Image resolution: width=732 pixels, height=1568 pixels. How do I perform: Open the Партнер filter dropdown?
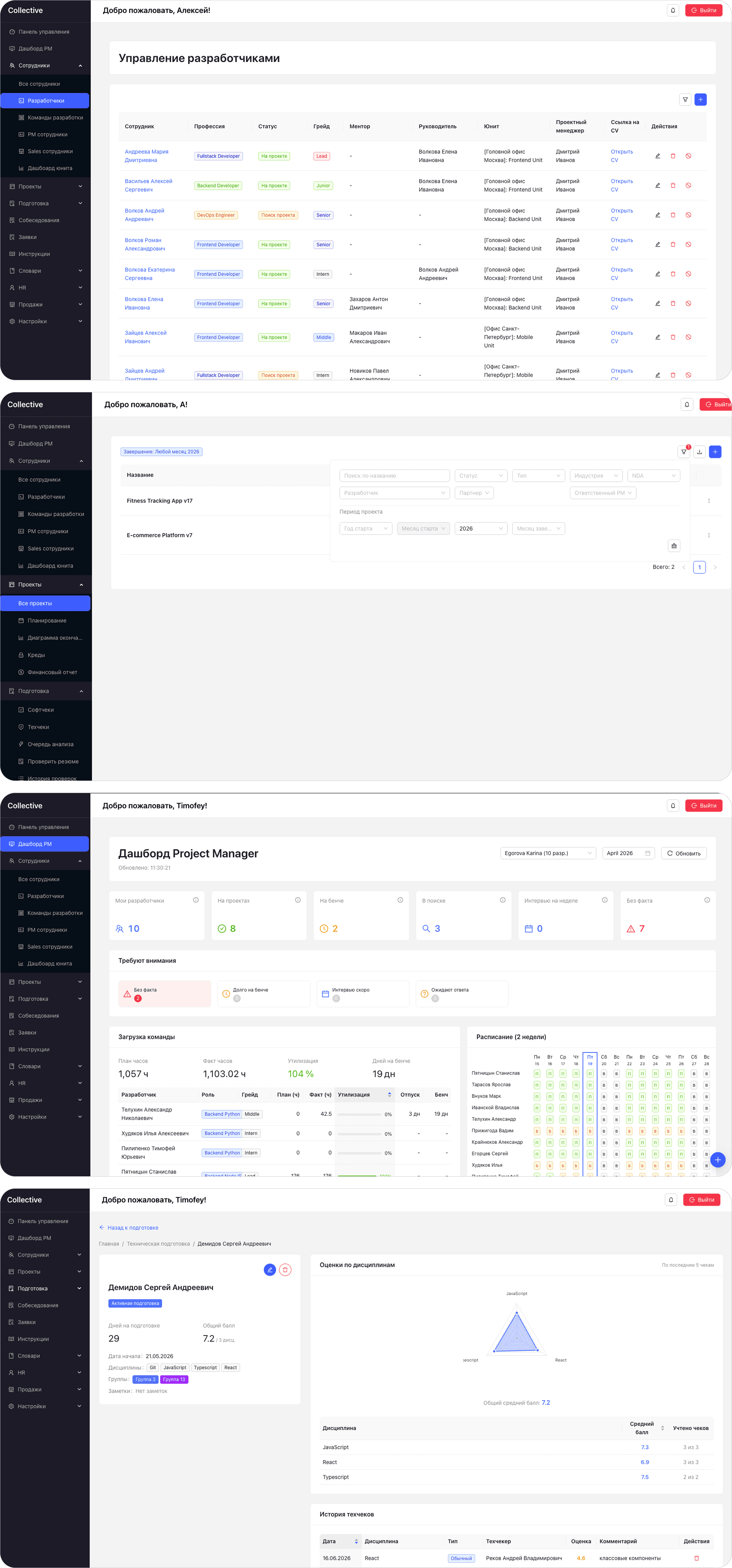click(474, 493)
